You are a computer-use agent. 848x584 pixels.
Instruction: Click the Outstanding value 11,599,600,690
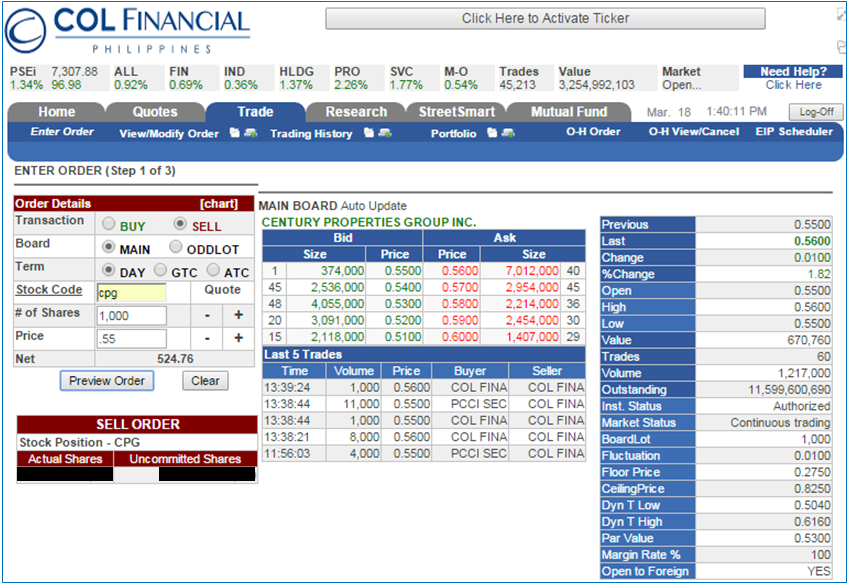[x=789, y=390]
